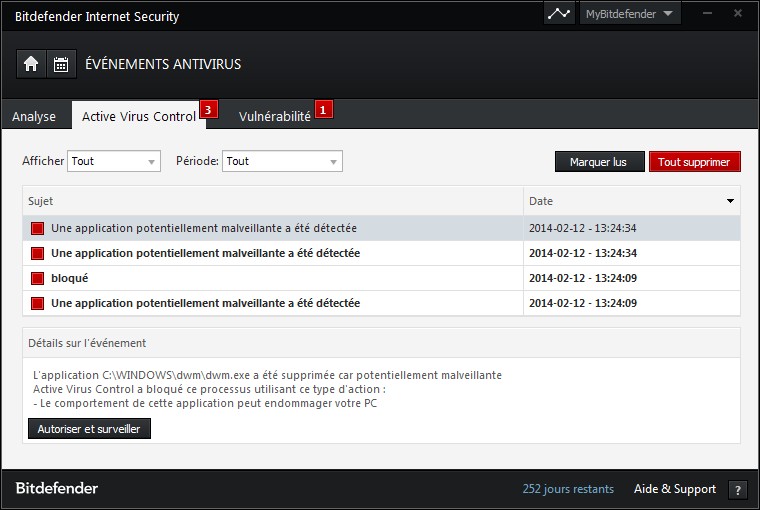
Task: Click the 252 jours restants link
Action: pyautogui.click(x=568, y=489)
